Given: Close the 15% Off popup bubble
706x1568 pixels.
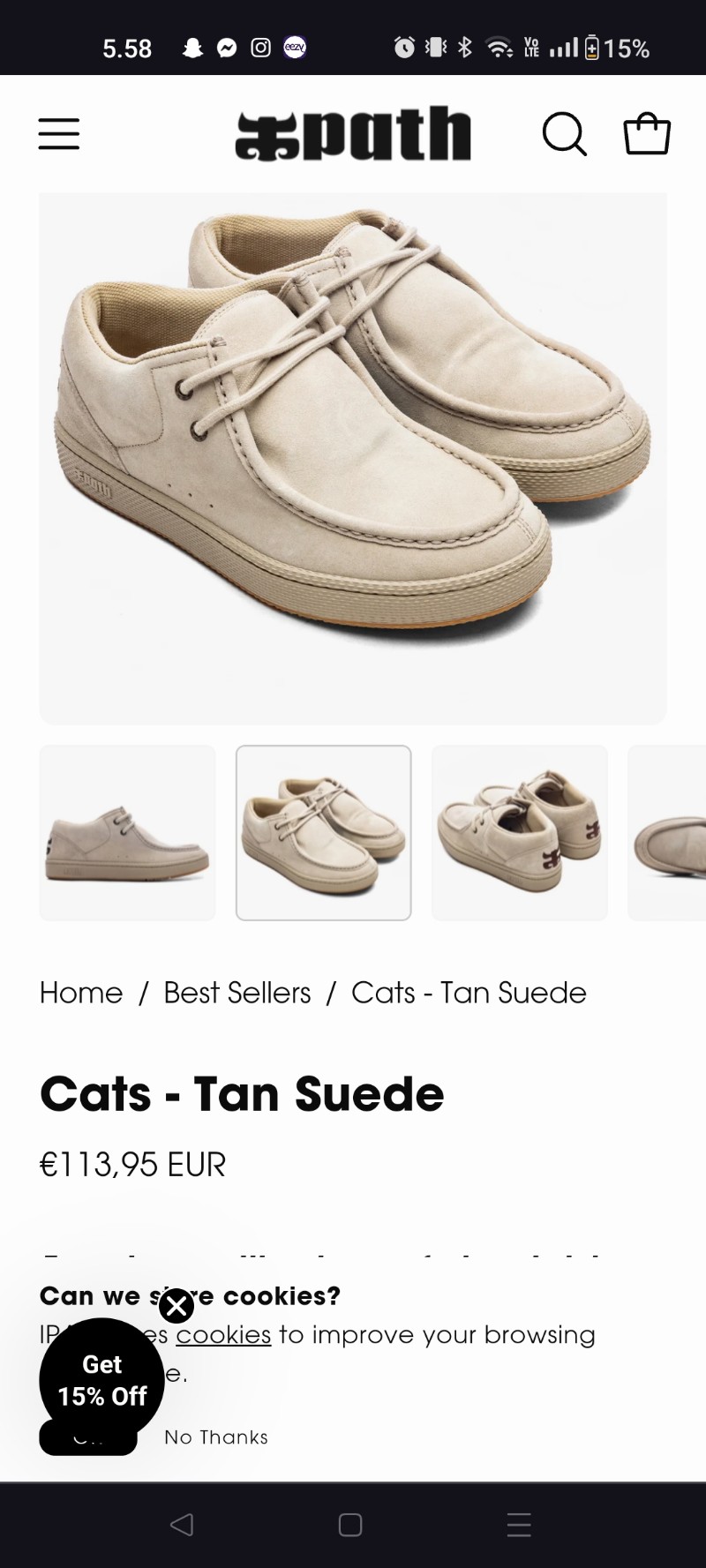Looking at the screenshot, I should pos(176,1306).
